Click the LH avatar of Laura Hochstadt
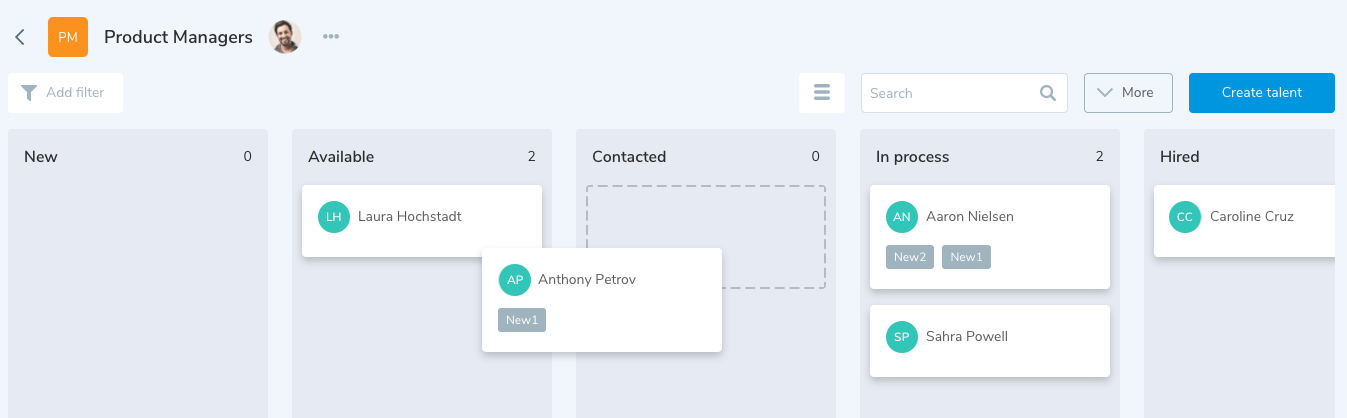This screenshot has width=1347, height=418. [334, 217]
